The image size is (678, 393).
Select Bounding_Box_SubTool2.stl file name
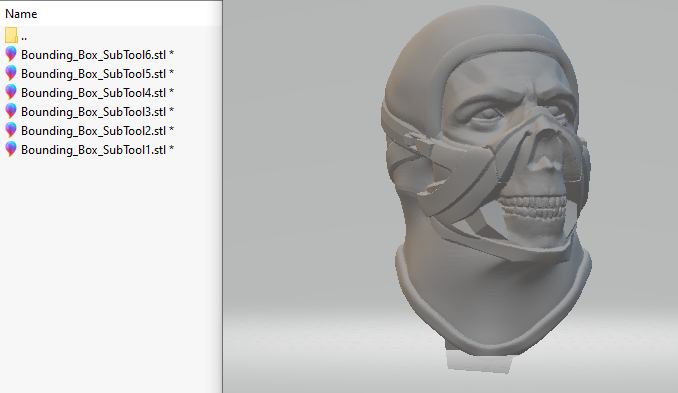97,131
